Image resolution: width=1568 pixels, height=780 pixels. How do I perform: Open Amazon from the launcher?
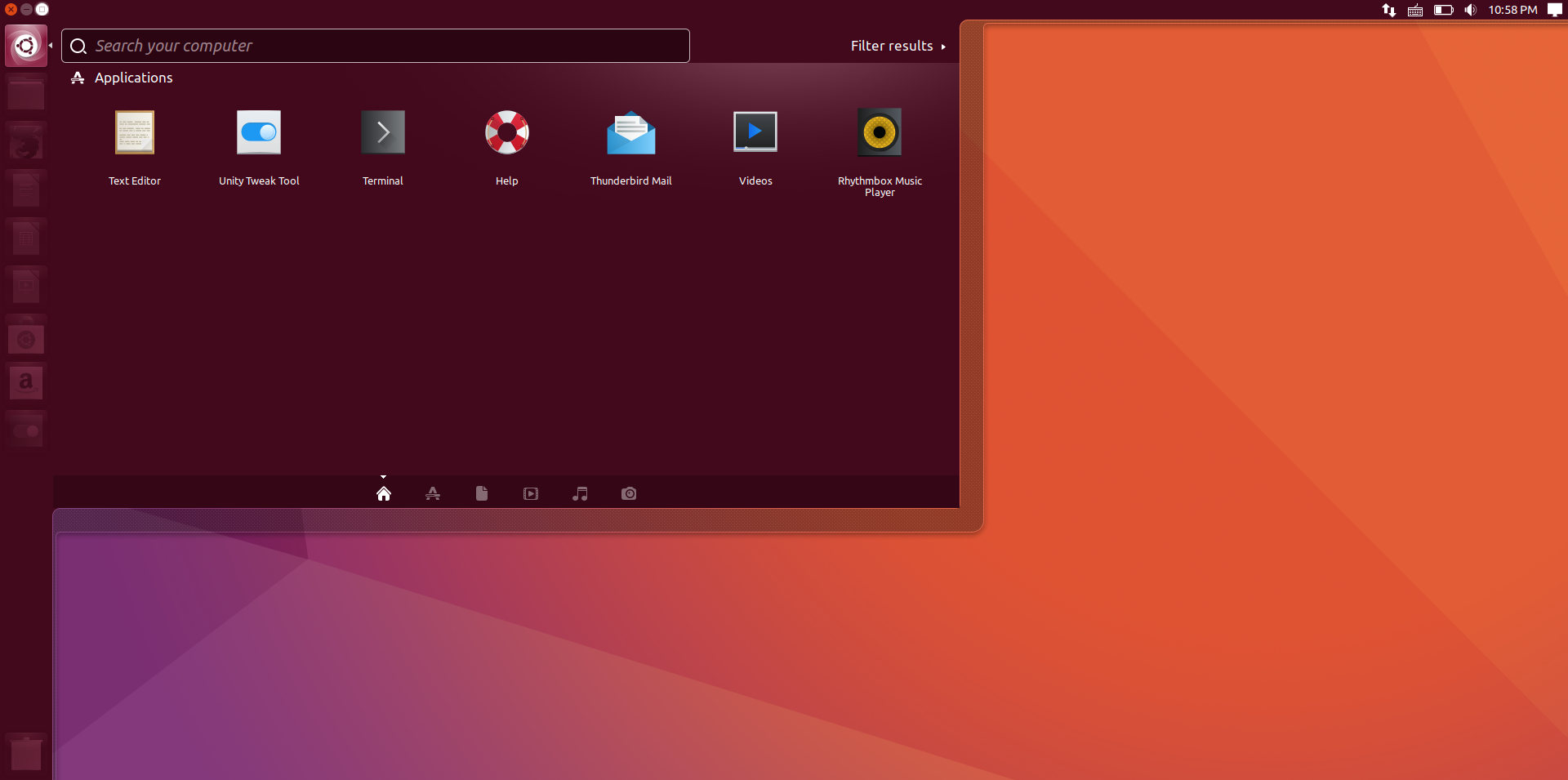pos(26,383)
